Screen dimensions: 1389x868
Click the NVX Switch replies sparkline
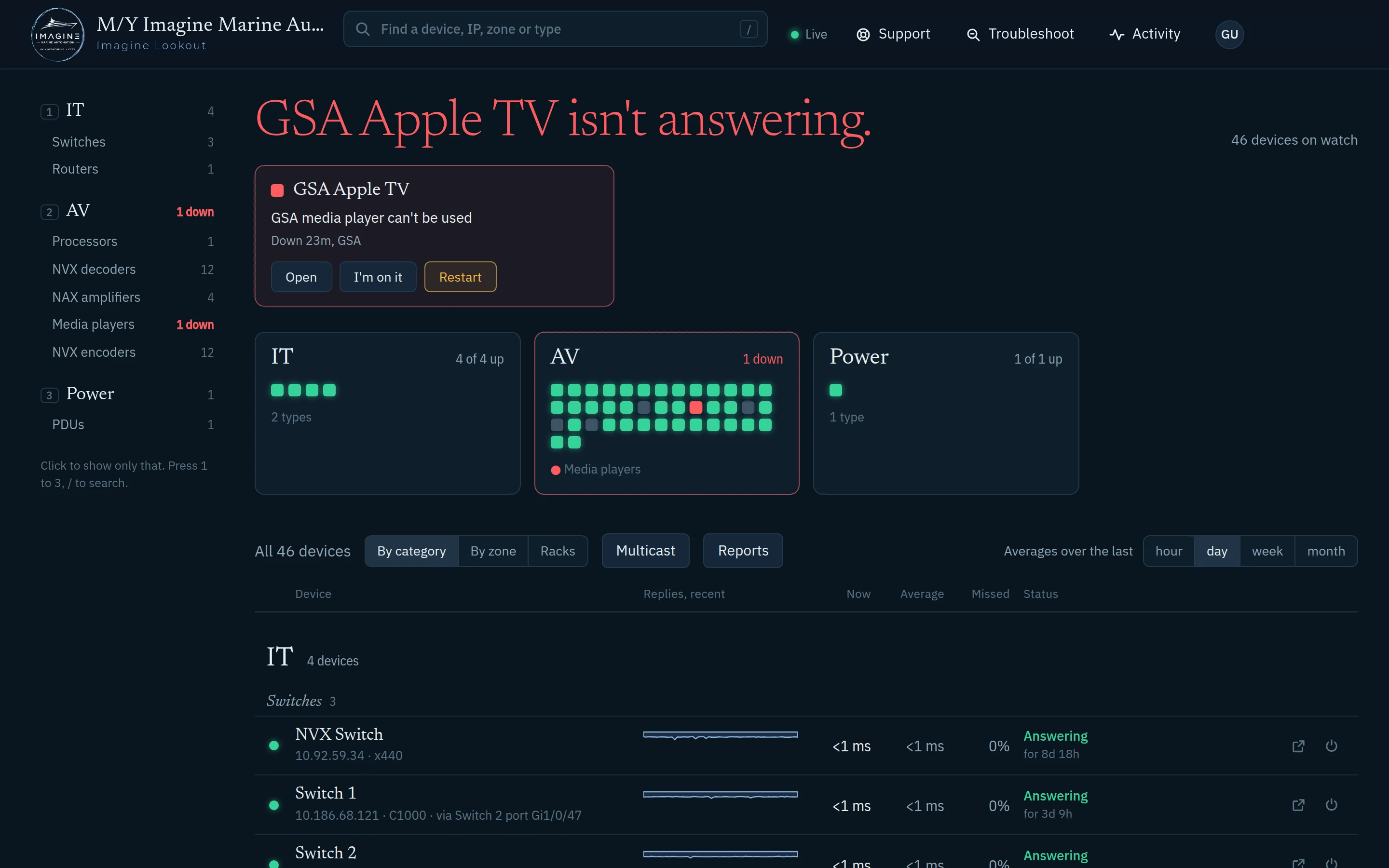(721, 735)
